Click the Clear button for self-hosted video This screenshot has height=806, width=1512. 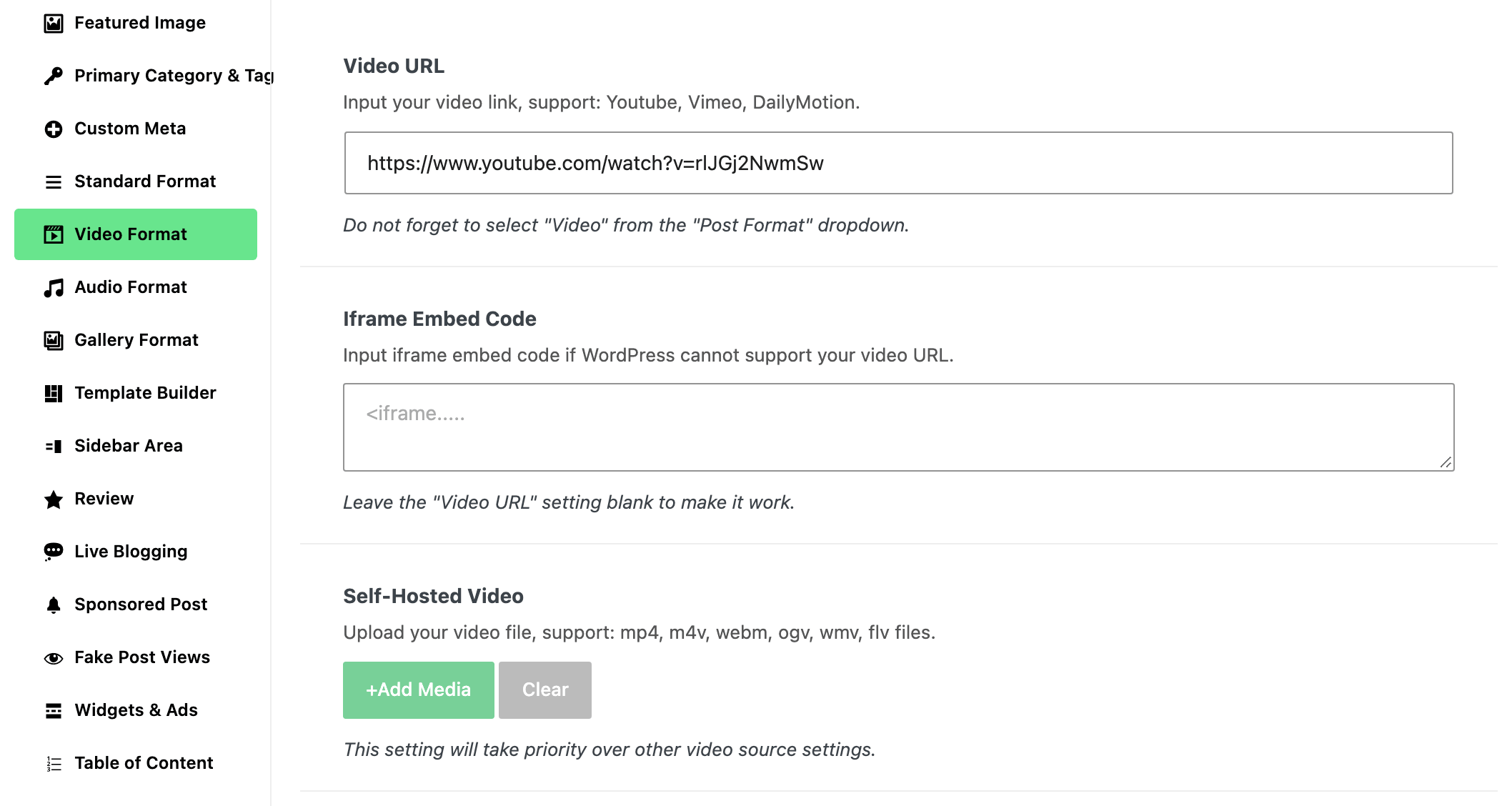545,690
